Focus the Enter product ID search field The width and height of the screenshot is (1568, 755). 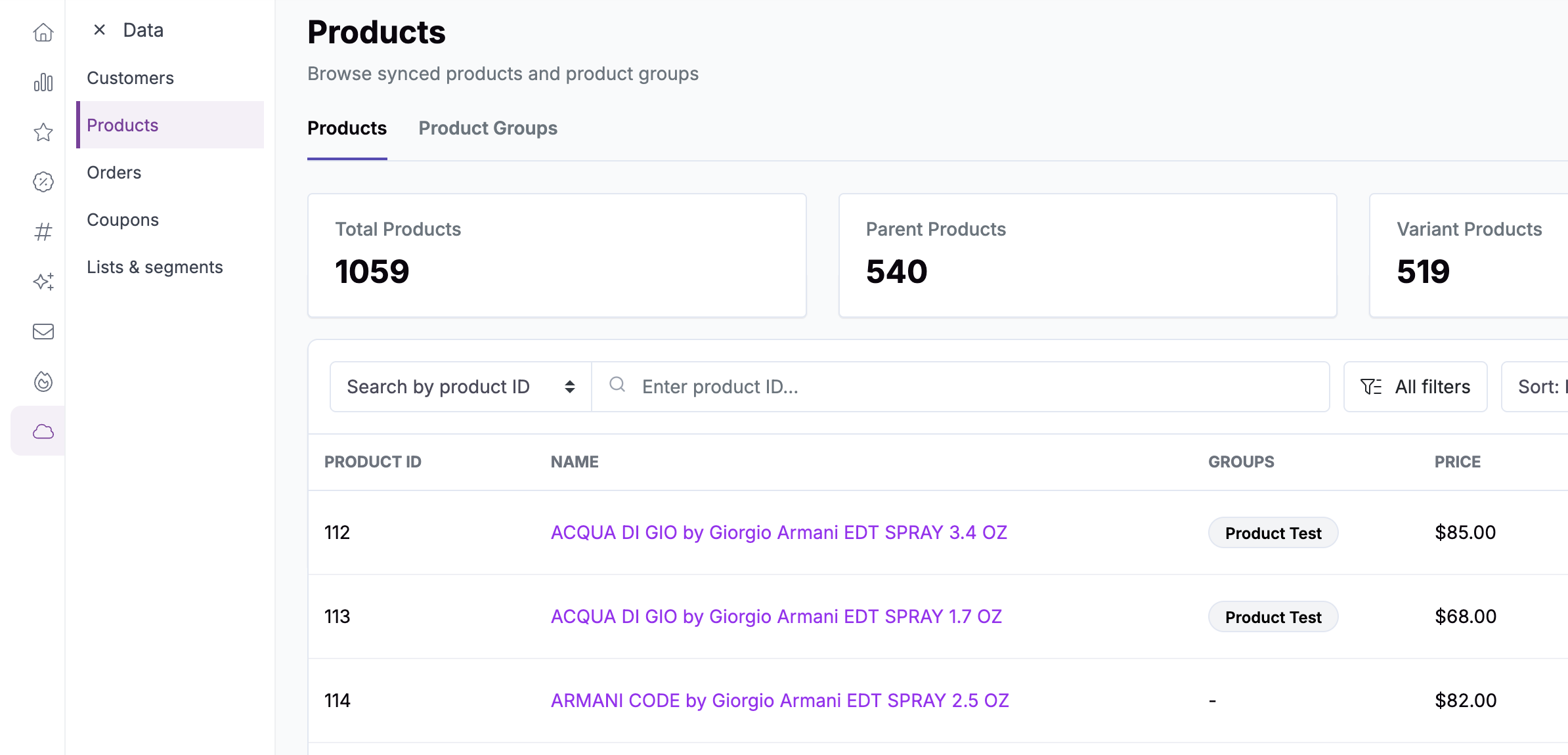coord(961,387)
